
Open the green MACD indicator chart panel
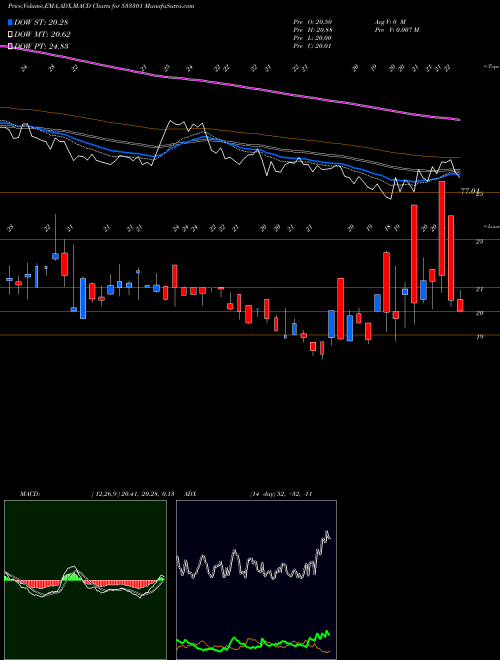[85, 580]
